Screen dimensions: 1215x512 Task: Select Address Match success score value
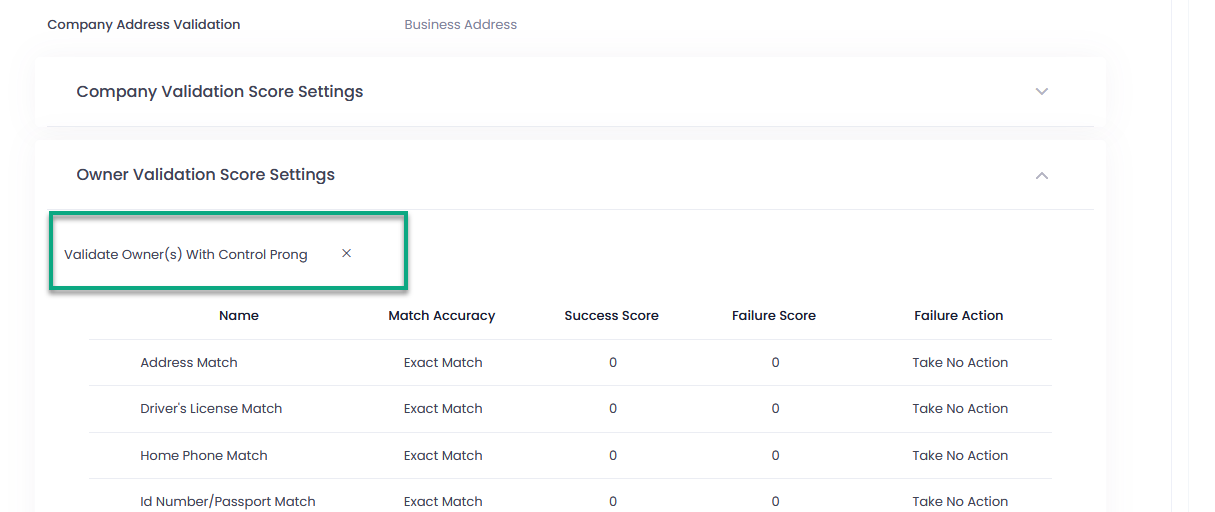point(613,363)
